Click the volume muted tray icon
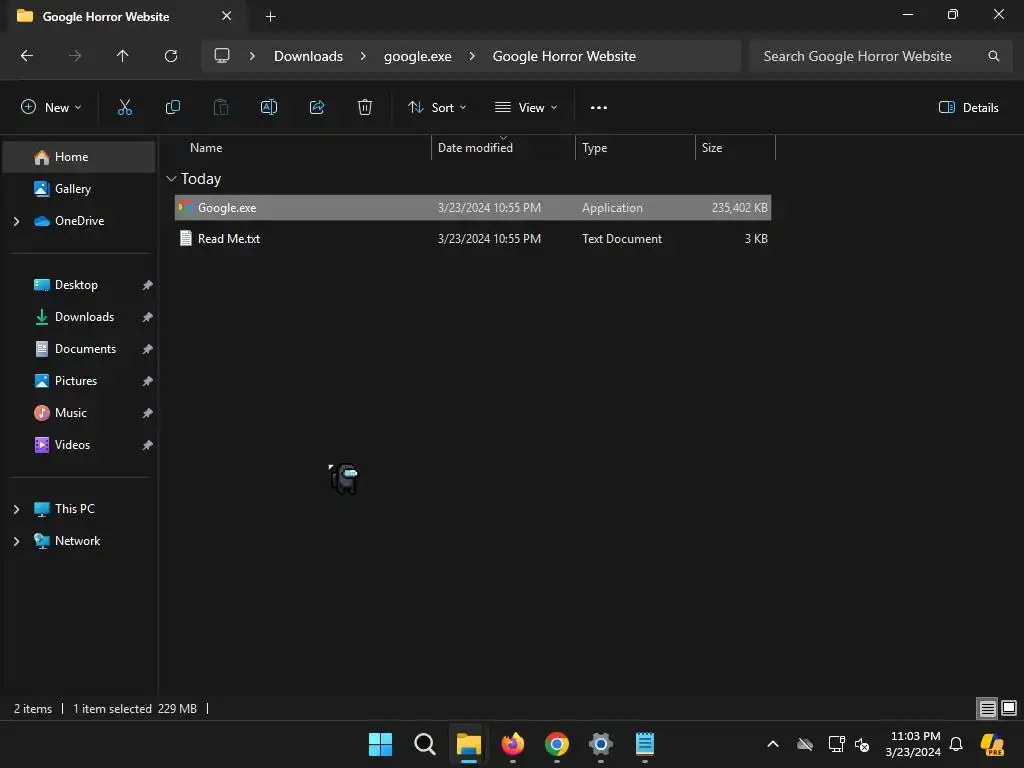 point(862,744)
